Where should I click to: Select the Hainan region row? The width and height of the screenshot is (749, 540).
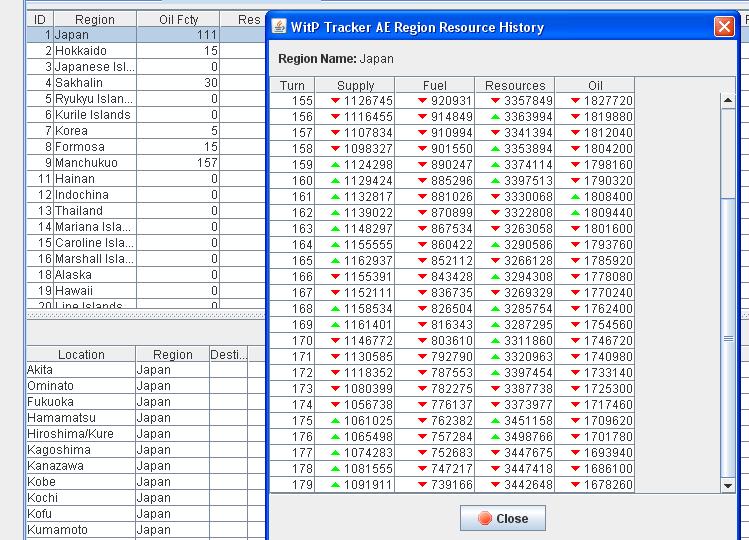[146, 179]
